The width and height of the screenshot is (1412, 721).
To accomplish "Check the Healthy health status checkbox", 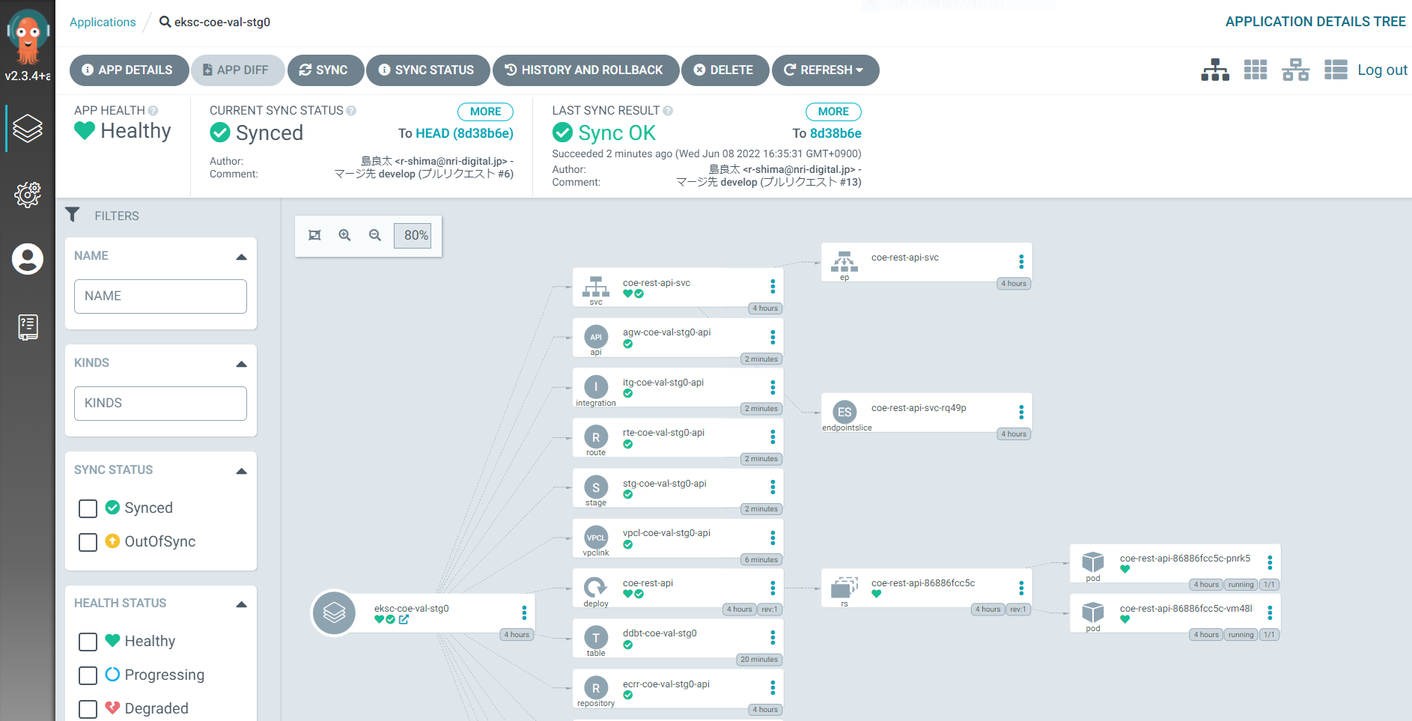I will tap(88, 642).
